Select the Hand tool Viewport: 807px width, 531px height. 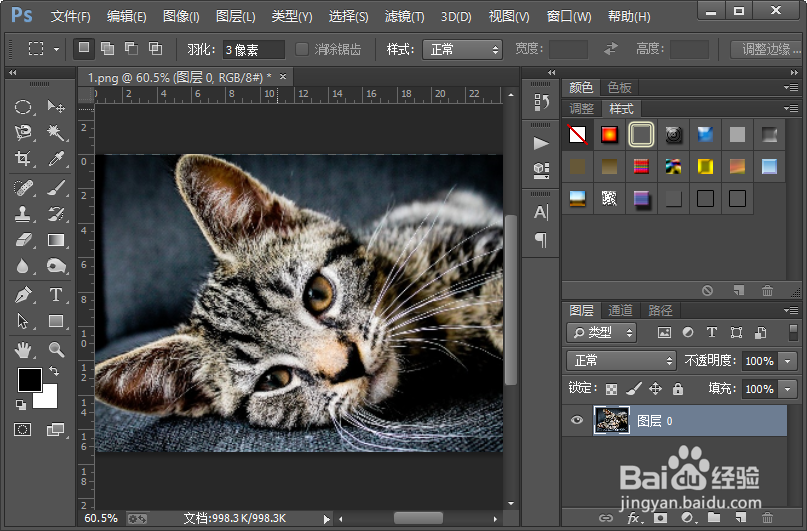point(23,350)
